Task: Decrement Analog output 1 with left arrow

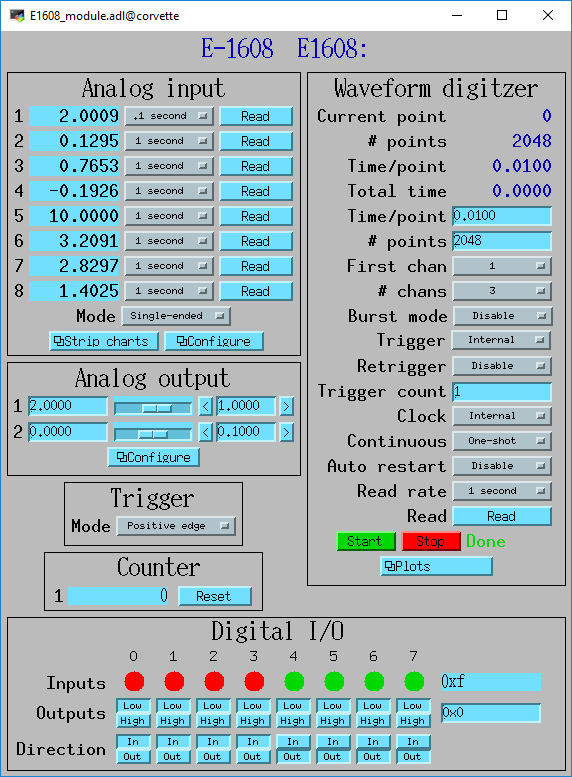Action: pos(206,407)
